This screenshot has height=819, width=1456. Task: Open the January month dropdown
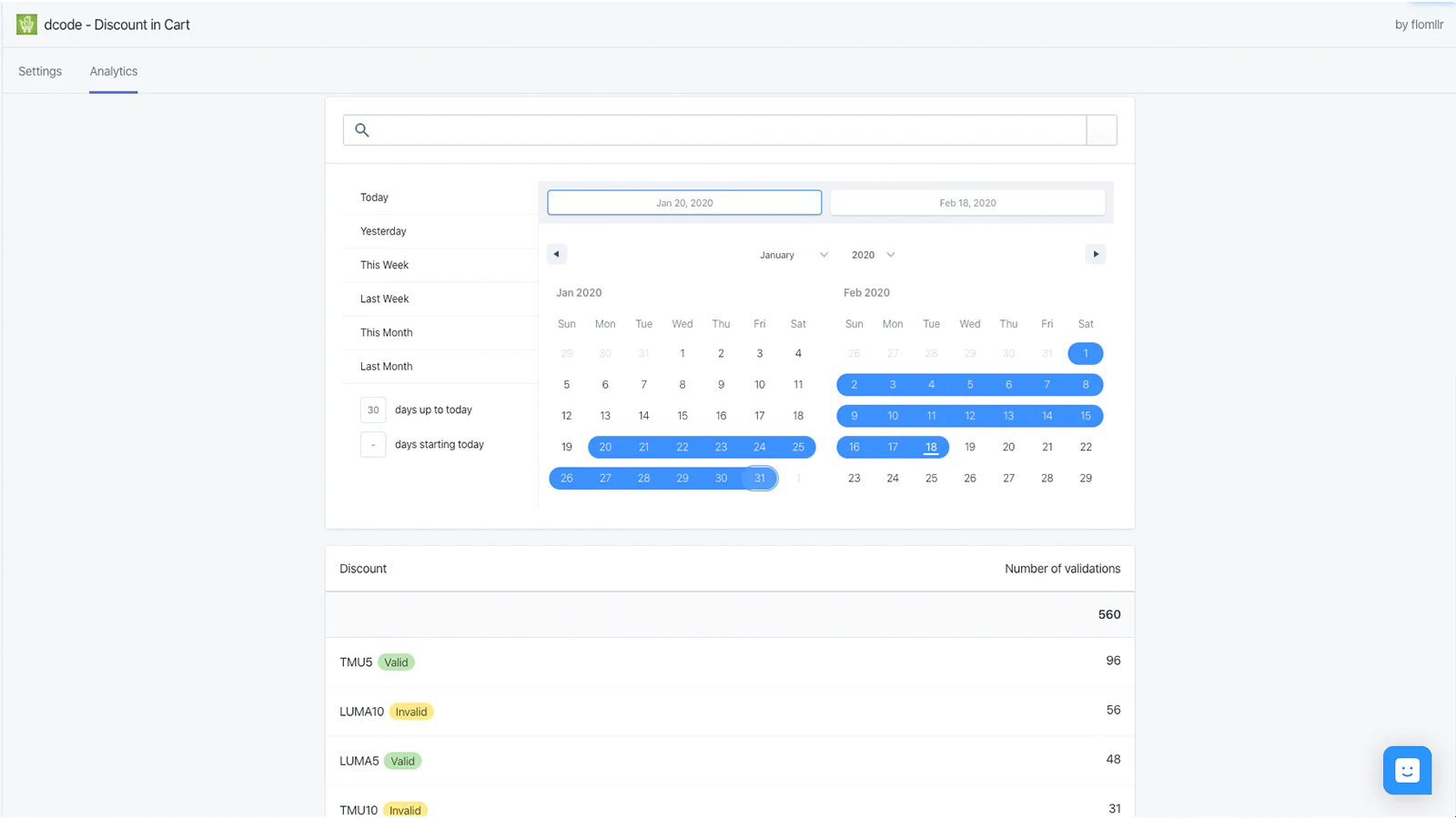point(794,255)
